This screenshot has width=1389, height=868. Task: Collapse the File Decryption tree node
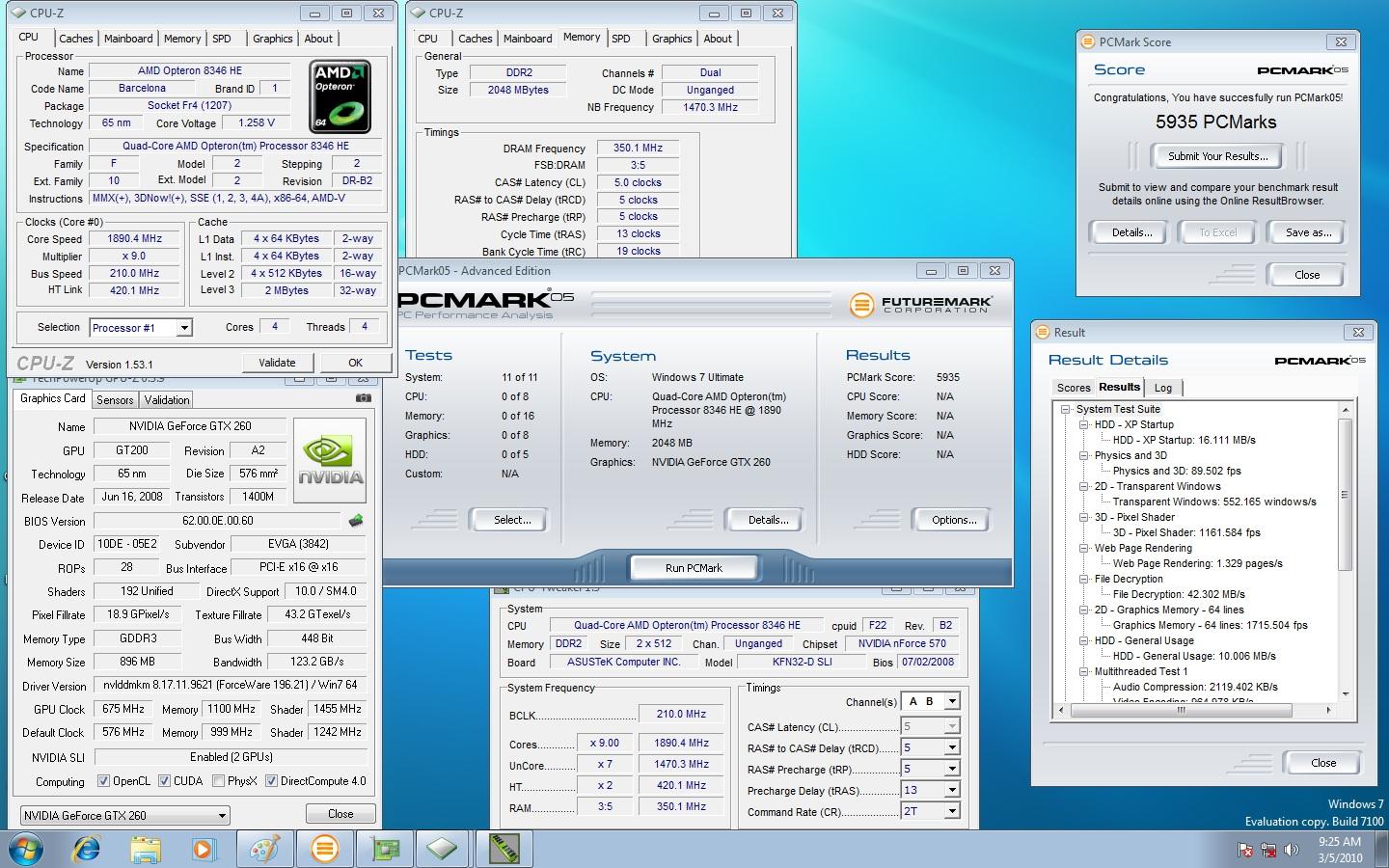click(x=1083, y=579)
